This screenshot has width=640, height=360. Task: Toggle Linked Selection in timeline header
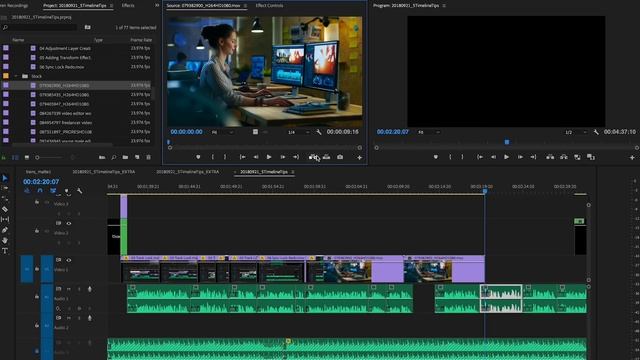click(53, 191)
